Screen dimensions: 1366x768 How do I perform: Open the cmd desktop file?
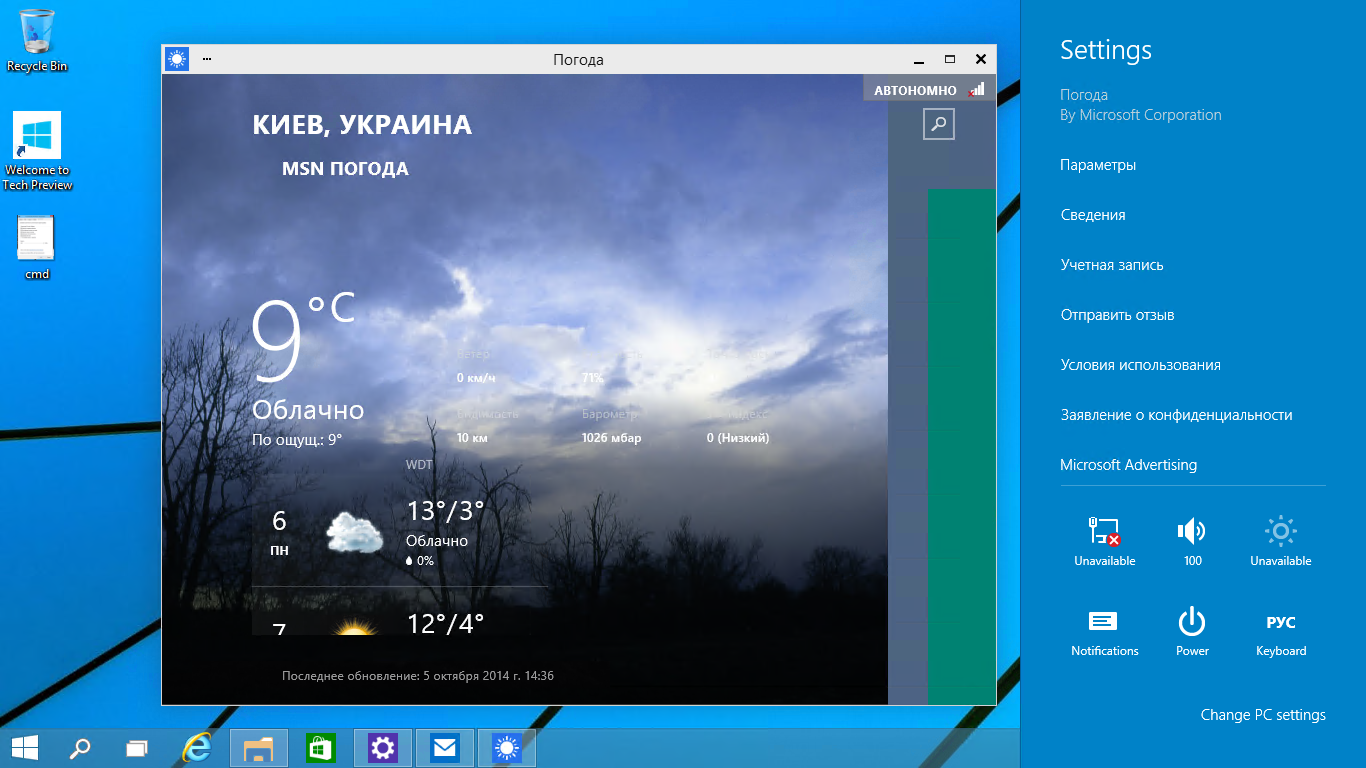pos(37,248)
